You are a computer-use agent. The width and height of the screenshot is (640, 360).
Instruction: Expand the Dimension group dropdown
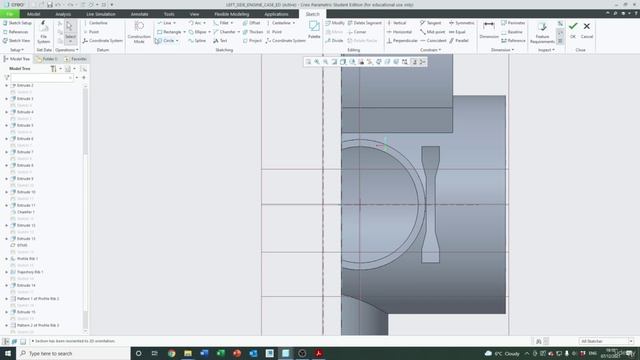coord(502,50)
